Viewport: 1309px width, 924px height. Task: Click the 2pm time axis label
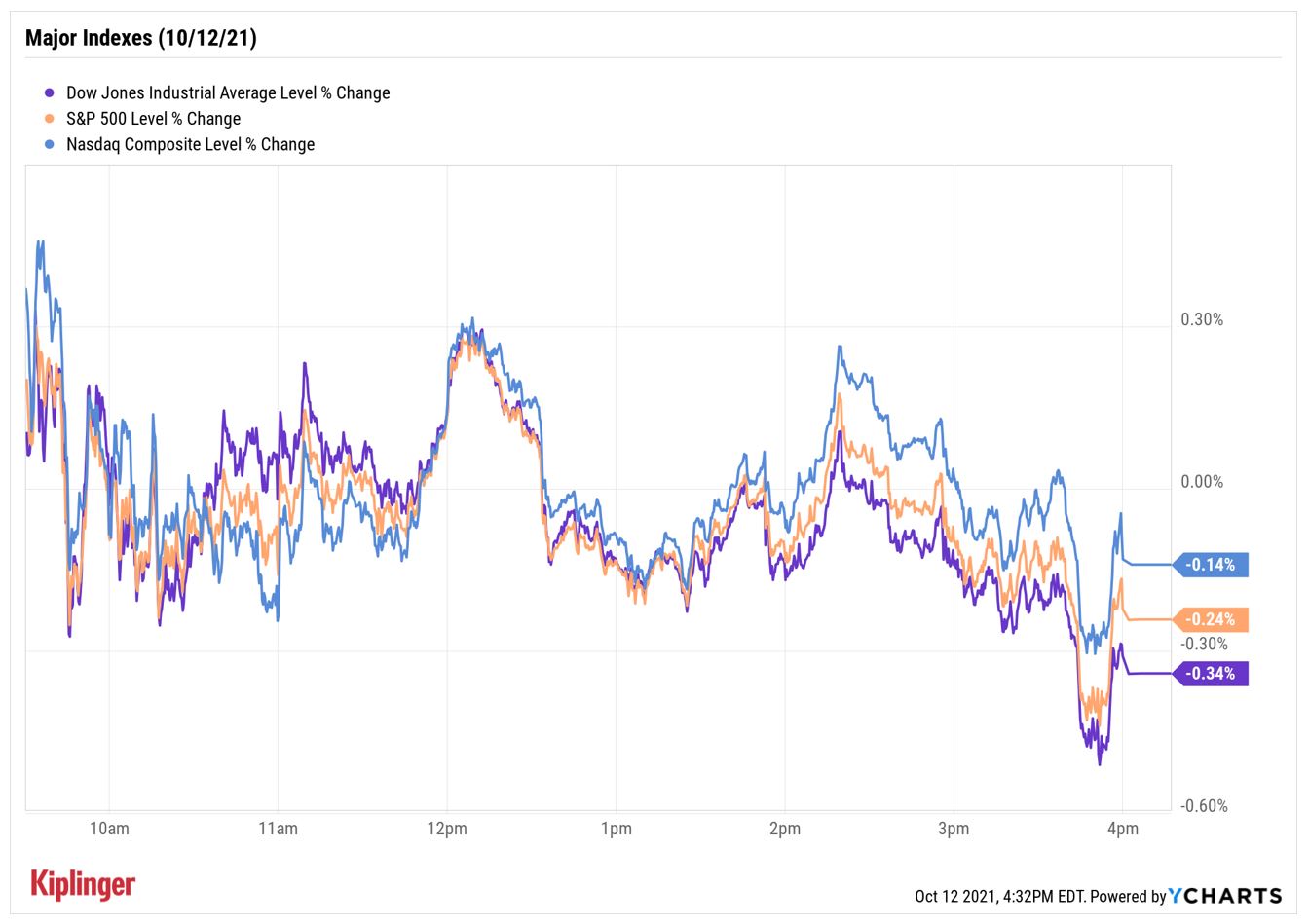pyautogui.click(x=785, y=830)
